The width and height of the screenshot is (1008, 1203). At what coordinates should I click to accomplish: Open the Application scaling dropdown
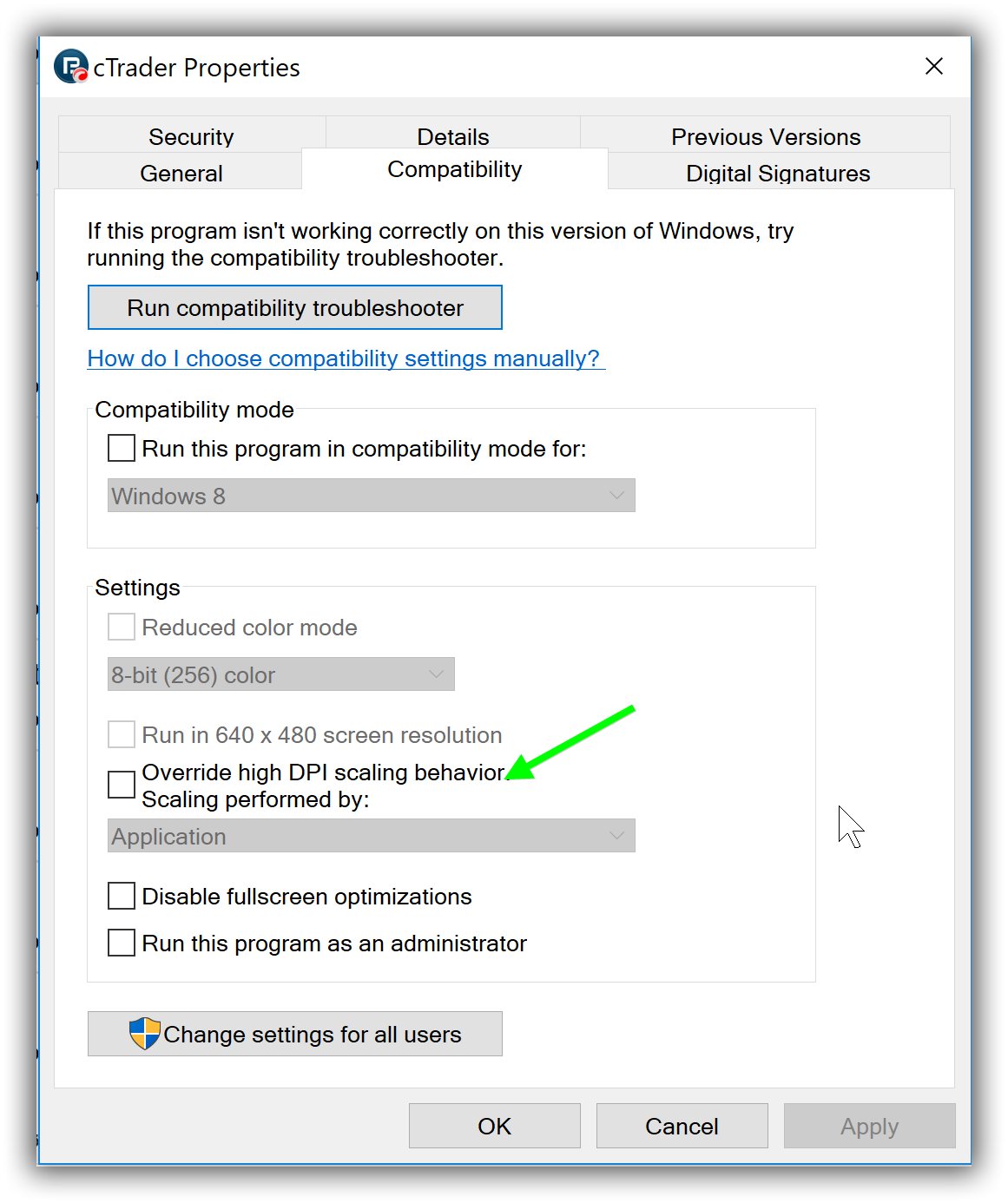click(x=371, y=836)
